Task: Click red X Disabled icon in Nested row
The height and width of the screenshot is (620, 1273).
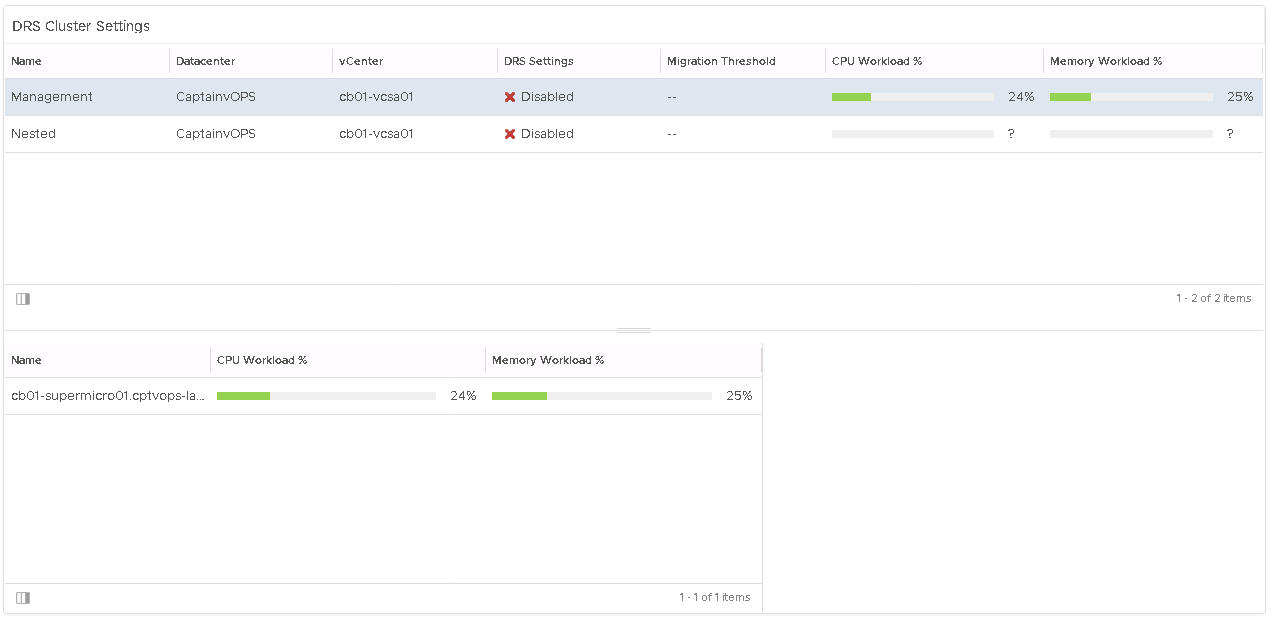Action: pos(510,134)
